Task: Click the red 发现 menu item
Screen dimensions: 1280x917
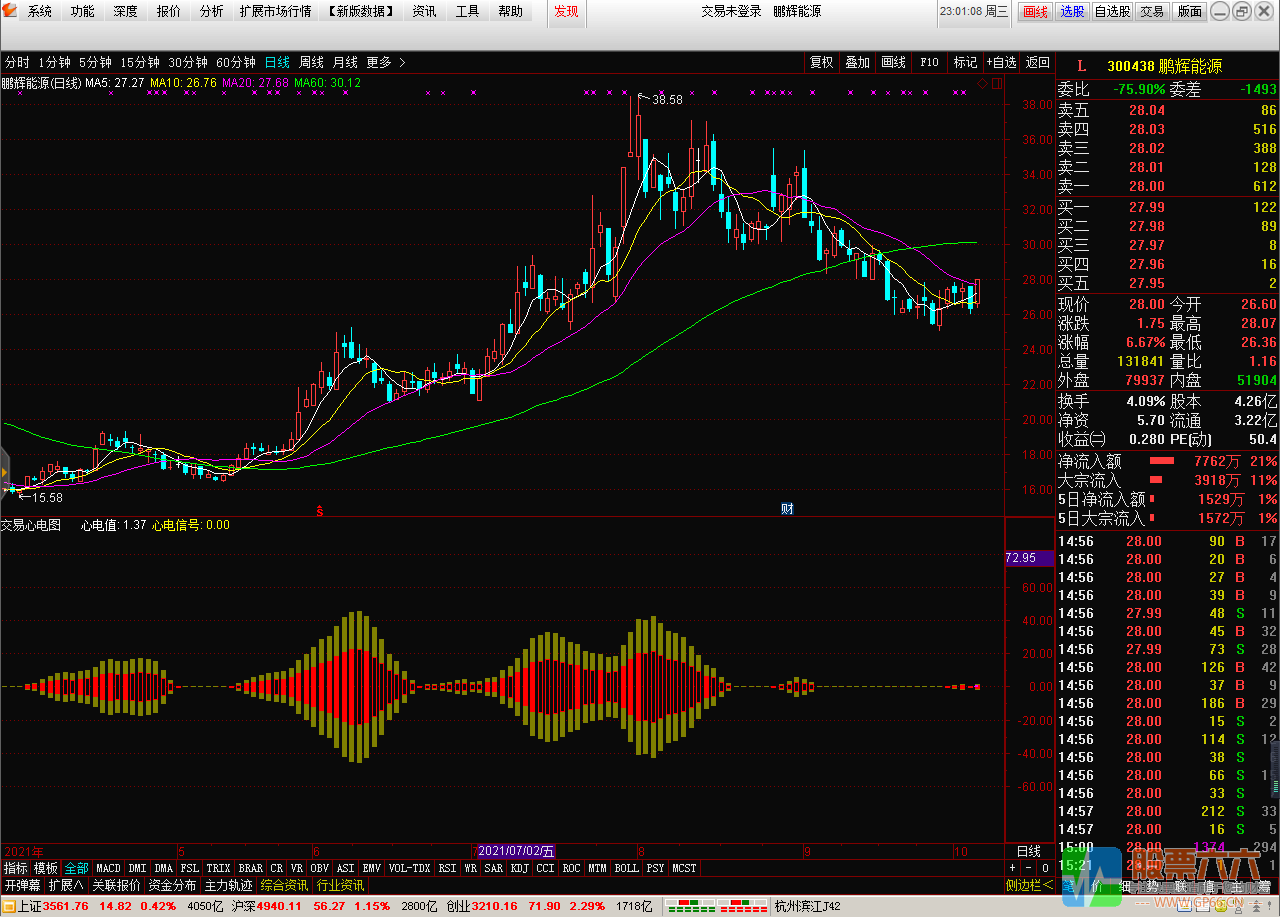Action: click(x=566, y=11)
